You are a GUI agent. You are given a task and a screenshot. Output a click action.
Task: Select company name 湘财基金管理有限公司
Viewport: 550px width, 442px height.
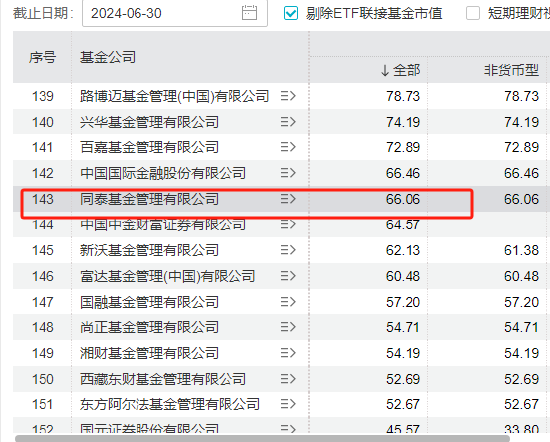149,353
